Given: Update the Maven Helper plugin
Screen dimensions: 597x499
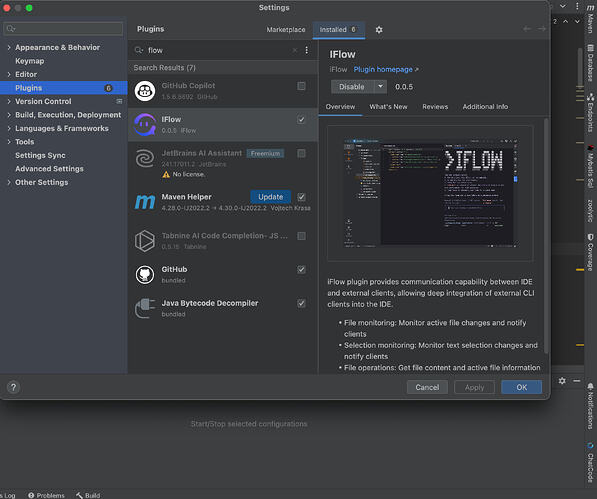Looking at the screenshot, I should pyautogui.click(x=271, y=197).
